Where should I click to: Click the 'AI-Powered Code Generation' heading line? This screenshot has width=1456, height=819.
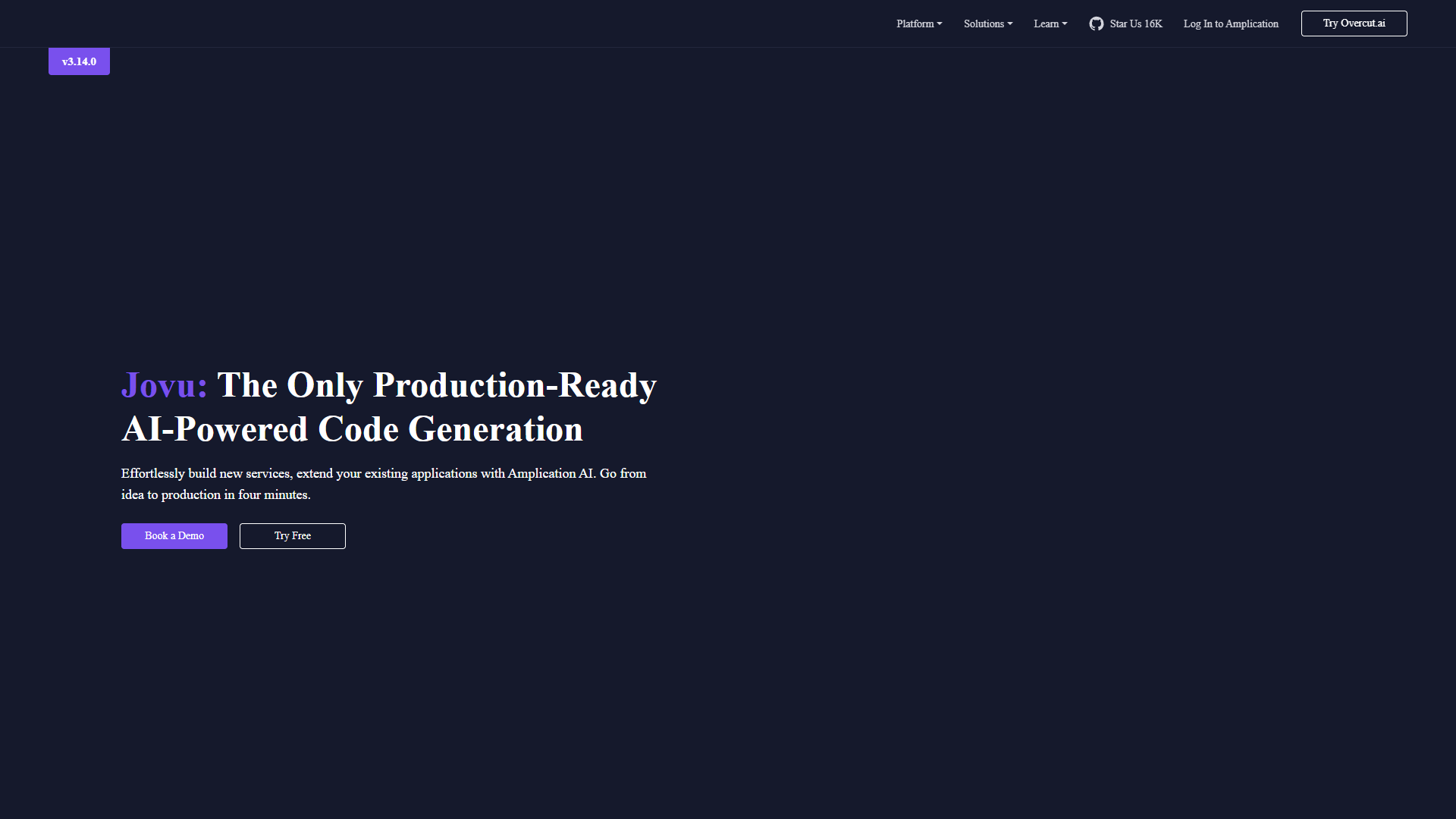tap(353, 429)
